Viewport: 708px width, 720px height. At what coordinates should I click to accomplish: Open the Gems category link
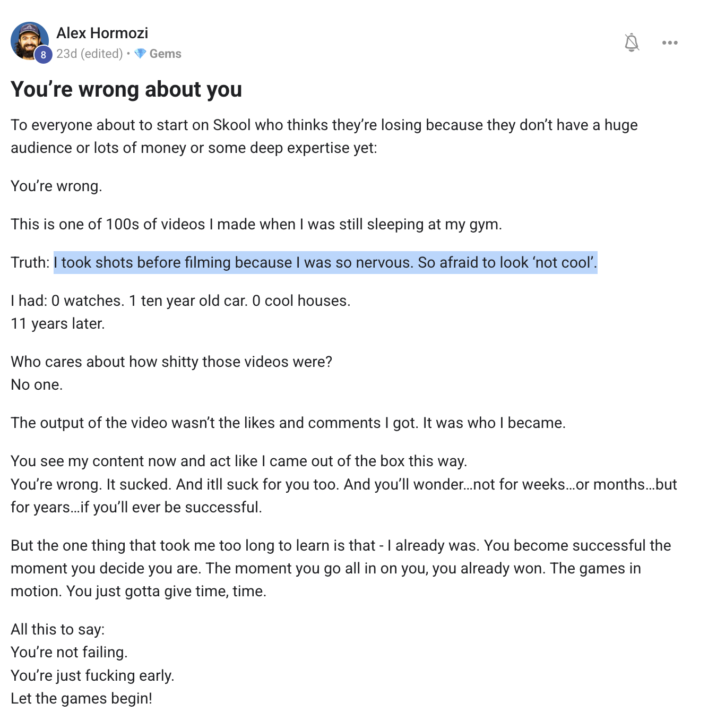point(165,54)
